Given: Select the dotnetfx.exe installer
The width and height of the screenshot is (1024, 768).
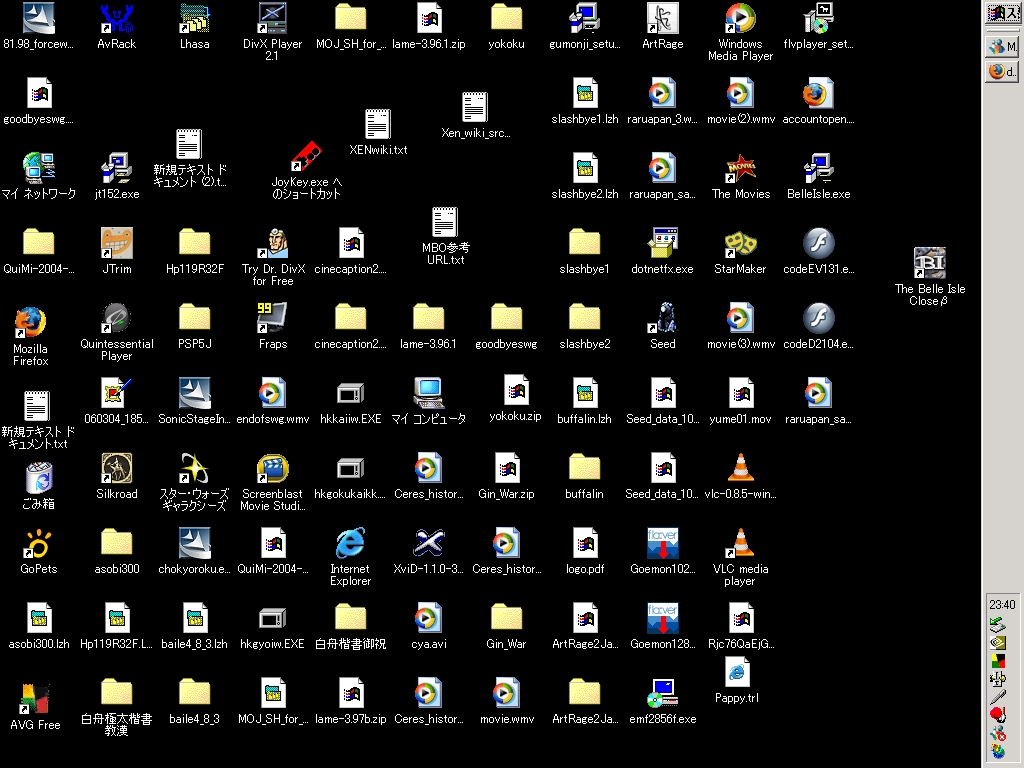Looking at the screenshot, I should (x=662, y=251).
